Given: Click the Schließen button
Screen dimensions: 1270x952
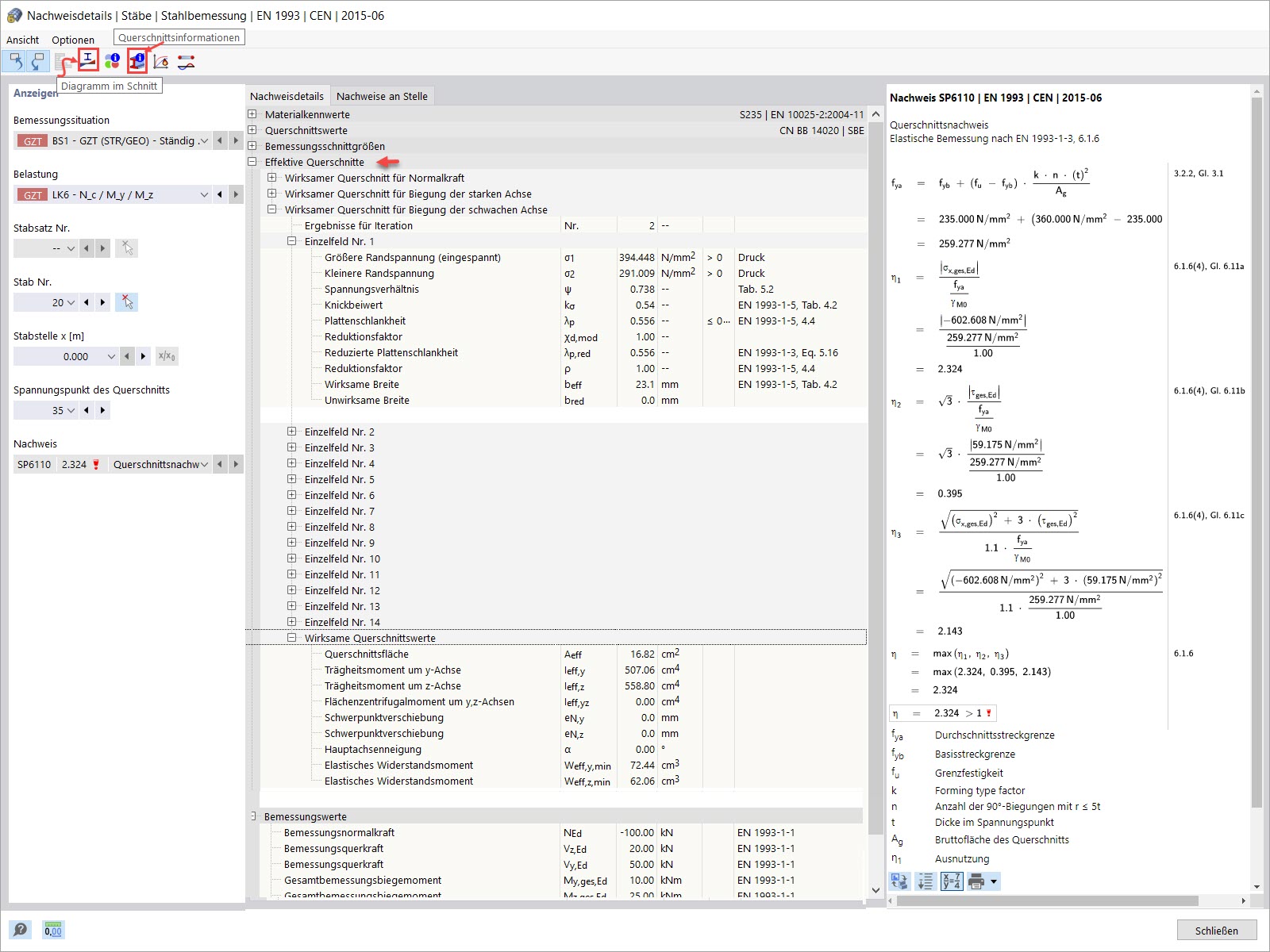Looking at the screenshot, I should [x=1217, y=930].
